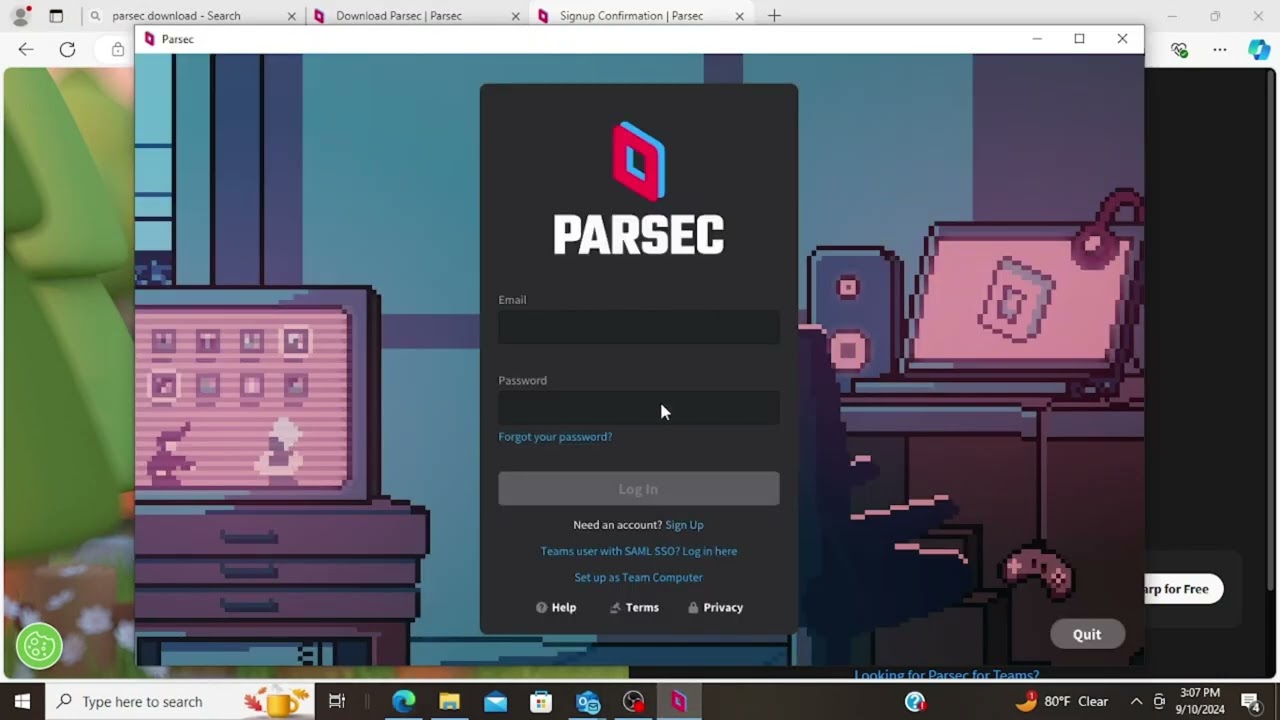Click the partly visible for Free button on webpage

[1183, 589]
